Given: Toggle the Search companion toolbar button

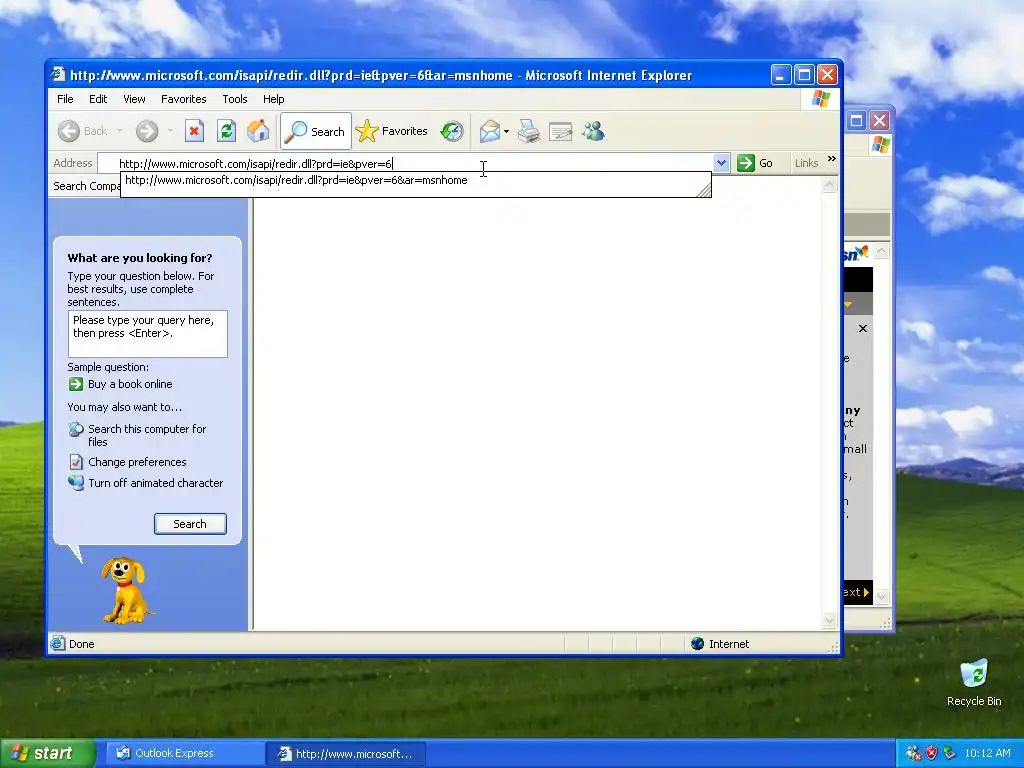Looking at the screenshot, I should coord(315,131).
